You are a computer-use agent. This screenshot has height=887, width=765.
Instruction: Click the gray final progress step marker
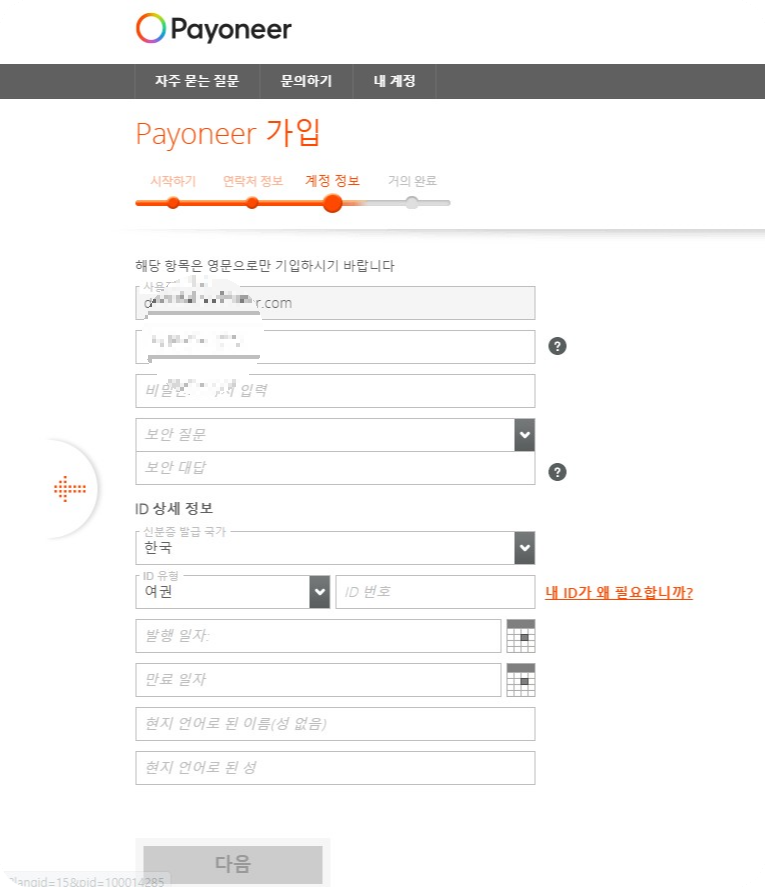412,203
